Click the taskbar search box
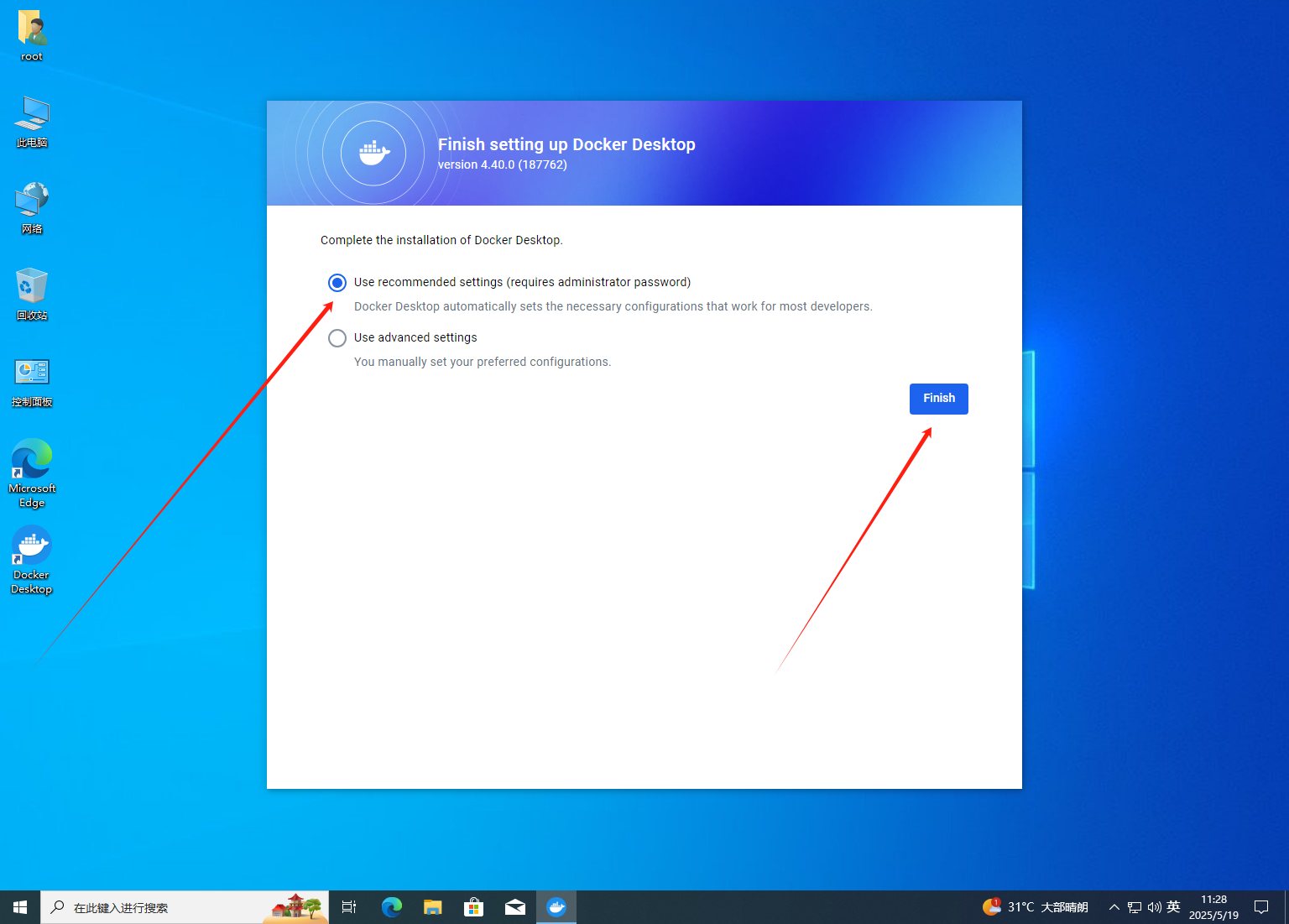Image resolution: width=1289 pixels, height=924 pixels. (185, 907)
